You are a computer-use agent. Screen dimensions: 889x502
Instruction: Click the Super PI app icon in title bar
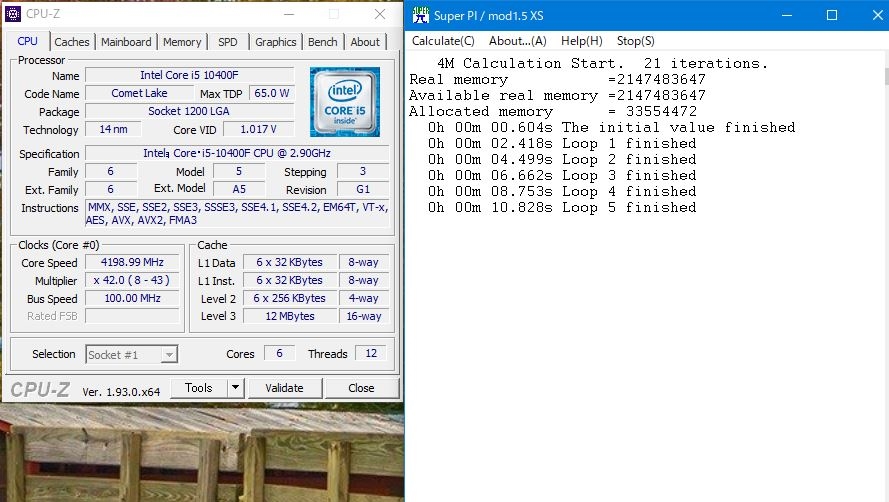click(420, 15)
